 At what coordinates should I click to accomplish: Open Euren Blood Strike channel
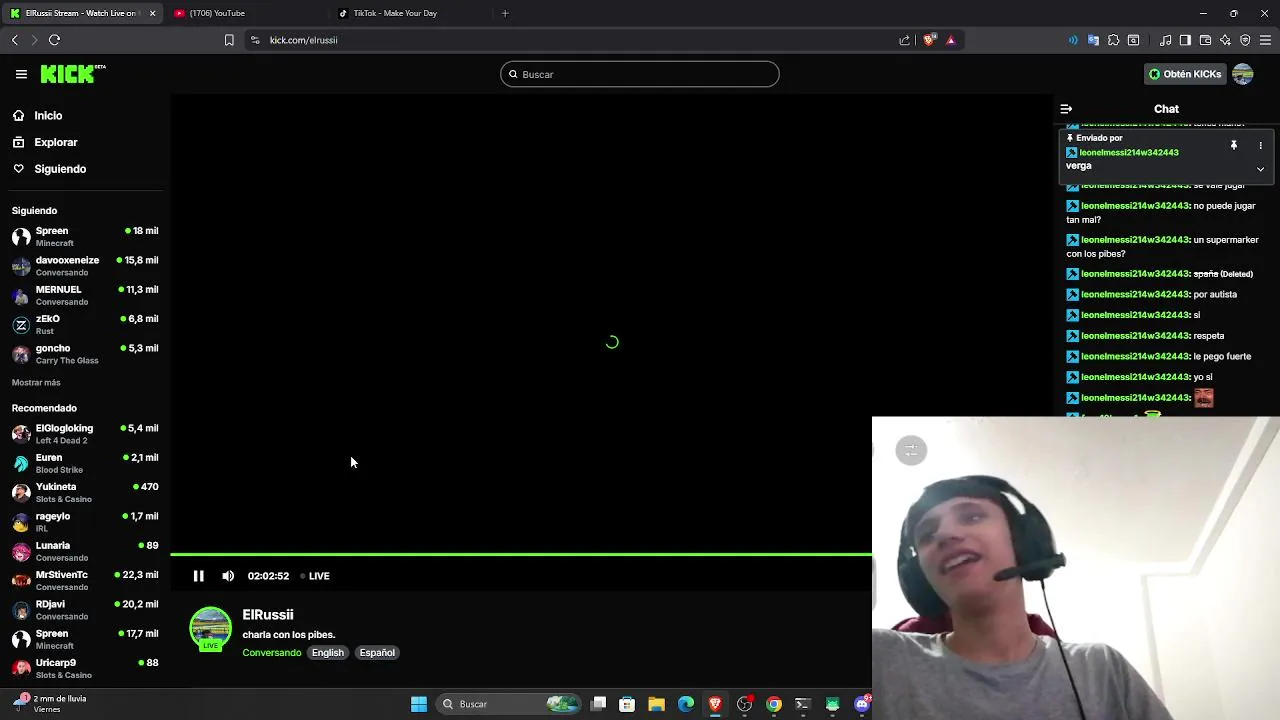(85, 463)
